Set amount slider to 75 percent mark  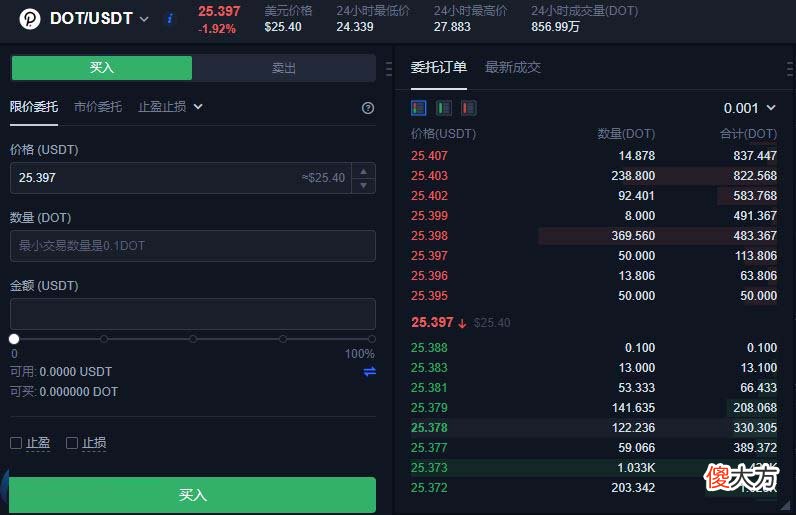click(282, 339)
